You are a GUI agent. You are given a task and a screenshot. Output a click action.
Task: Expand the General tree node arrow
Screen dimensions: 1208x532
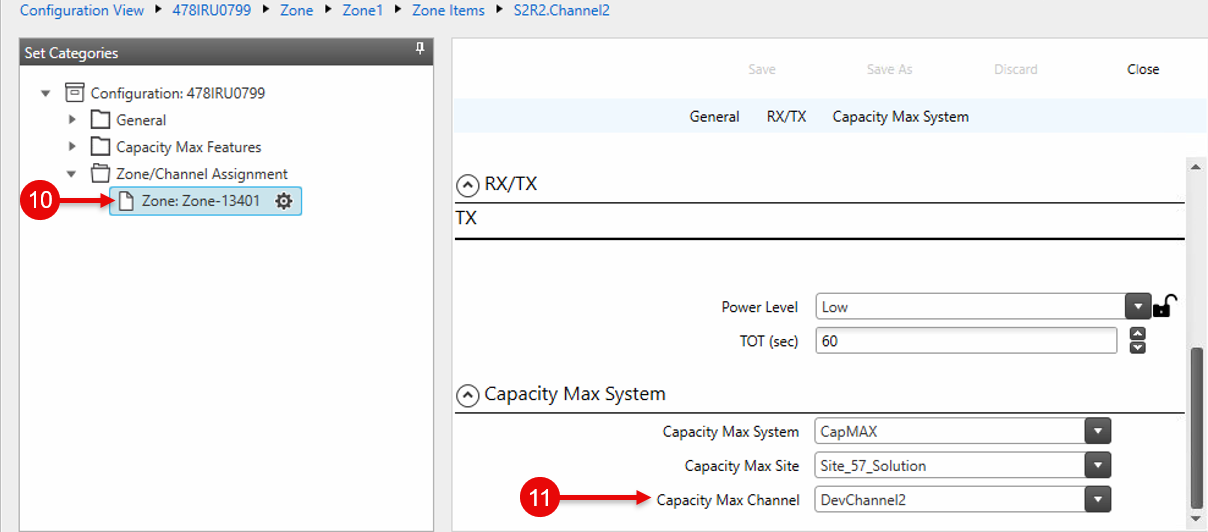(71, 120)
